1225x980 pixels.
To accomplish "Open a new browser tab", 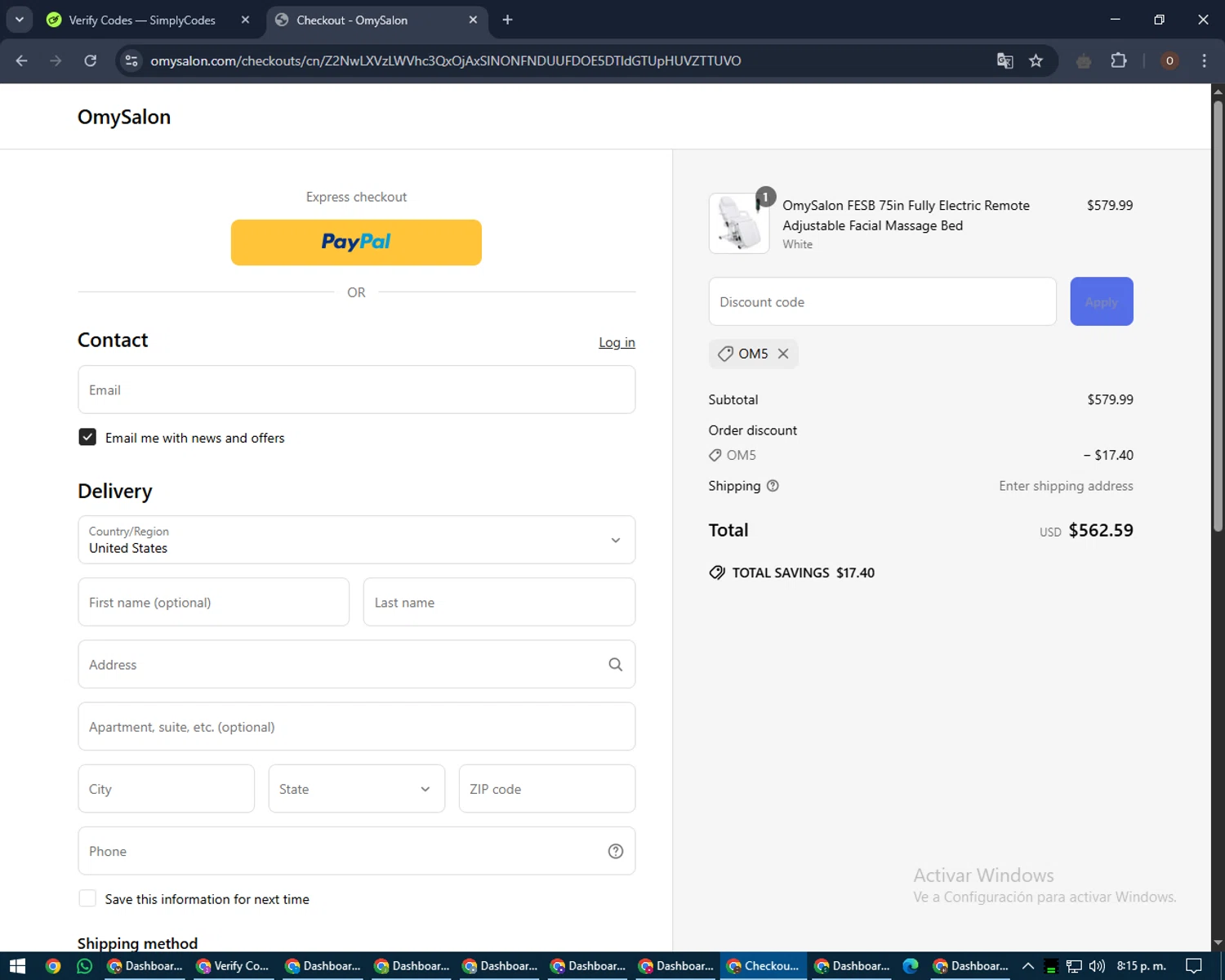I will click(x=507, y=20).
